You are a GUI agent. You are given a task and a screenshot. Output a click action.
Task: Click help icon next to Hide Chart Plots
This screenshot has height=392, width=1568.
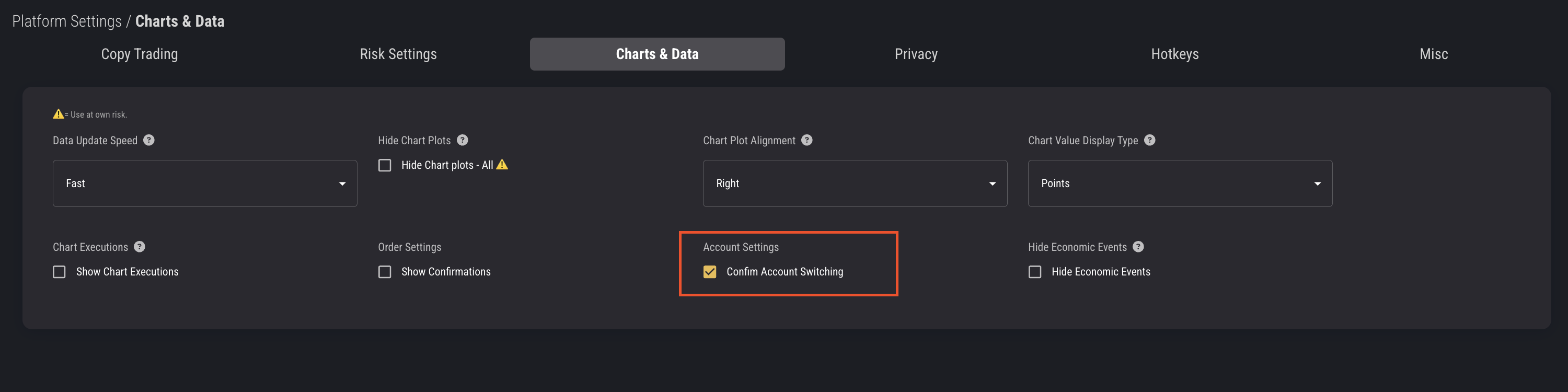tap(463, 140)
